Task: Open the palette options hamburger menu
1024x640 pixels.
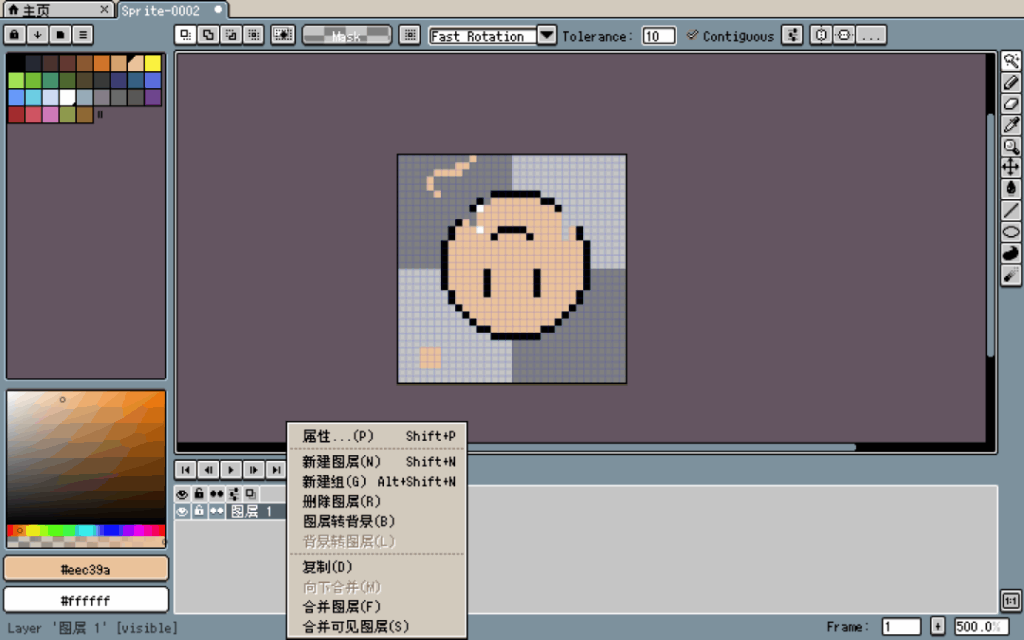Action: (83, 35)
